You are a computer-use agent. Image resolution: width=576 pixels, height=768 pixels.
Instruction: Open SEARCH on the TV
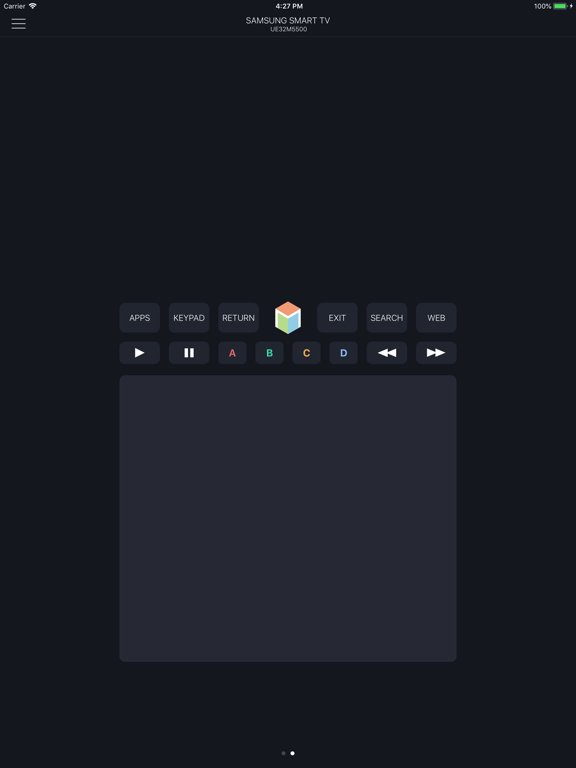[x=386, y=318]
